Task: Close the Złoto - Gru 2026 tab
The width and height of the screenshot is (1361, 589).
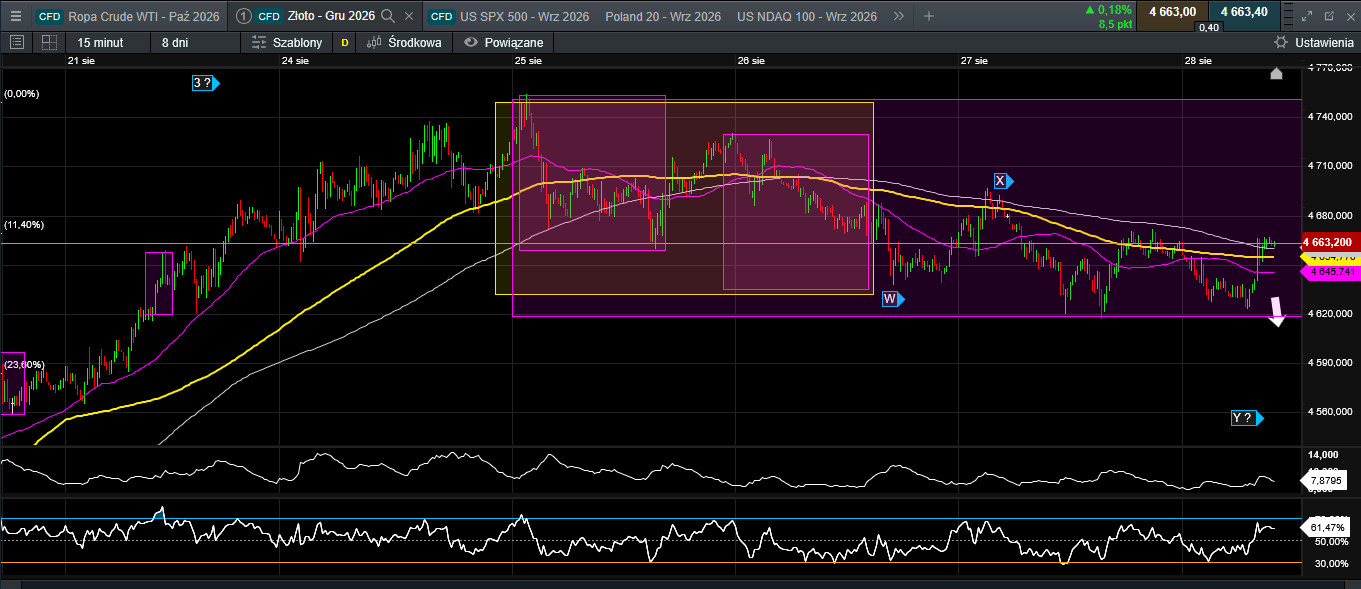Action: [411, 16]
